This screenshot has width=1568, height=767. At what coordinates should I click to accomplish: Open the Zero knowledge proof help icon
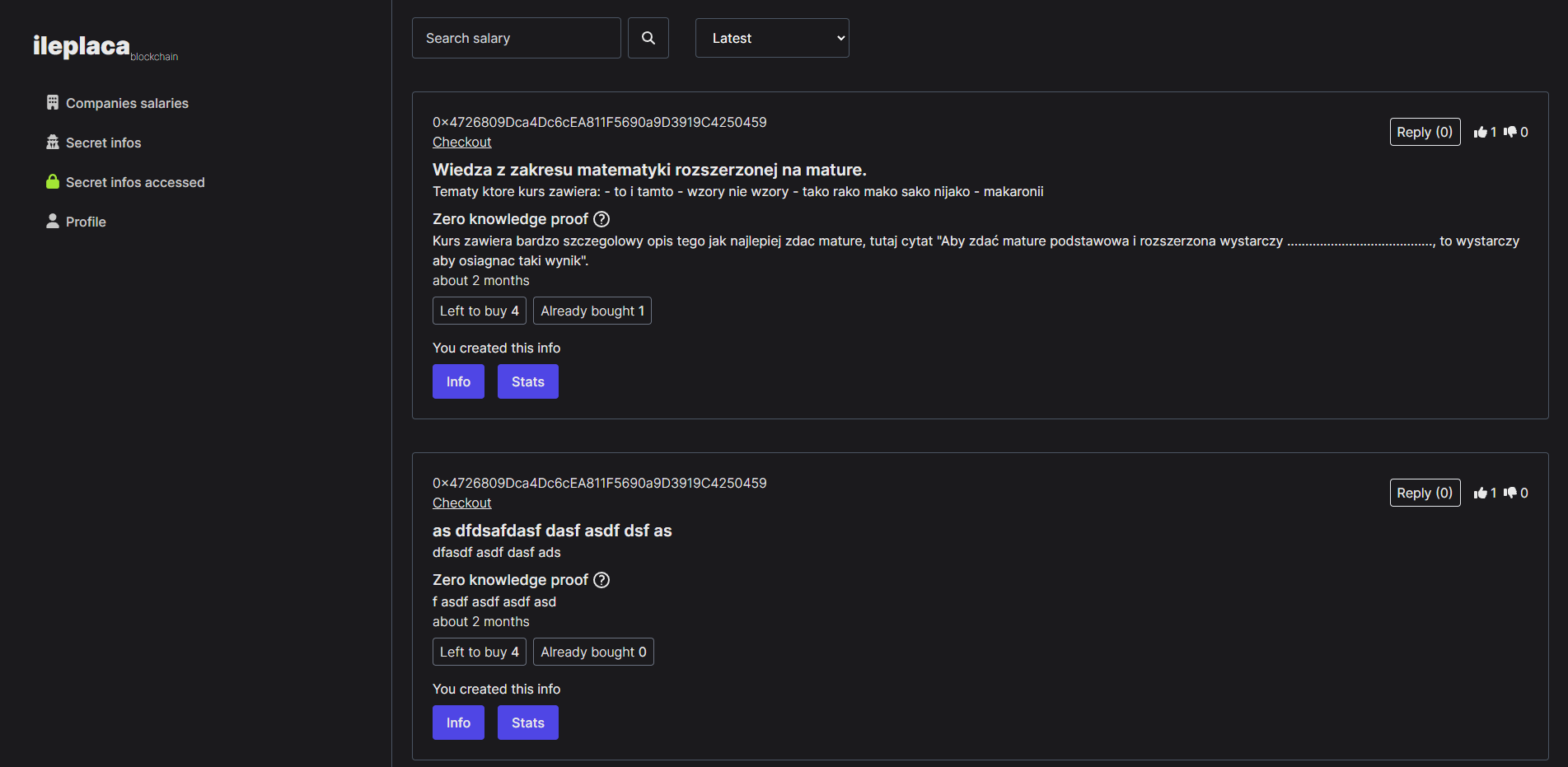point(601,218)
